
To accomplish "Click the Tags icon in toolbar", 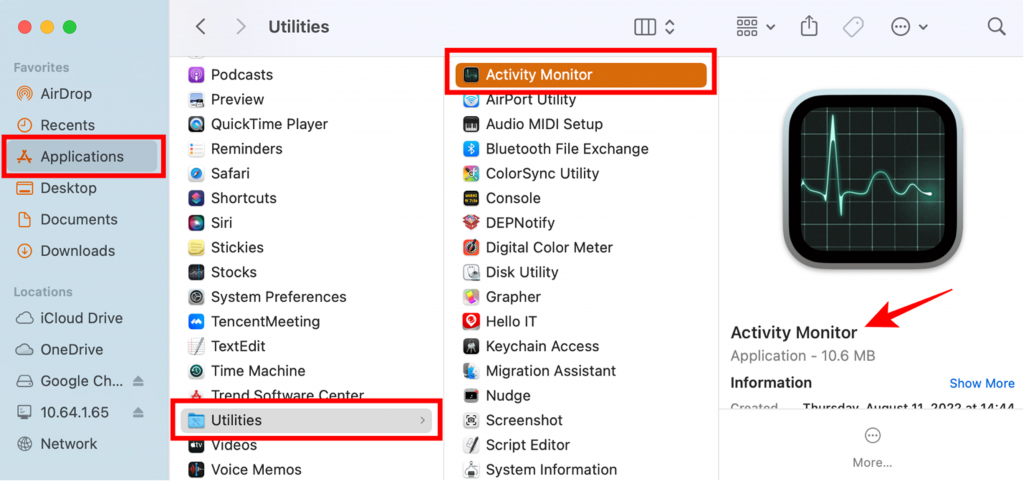I will [853, 27].
